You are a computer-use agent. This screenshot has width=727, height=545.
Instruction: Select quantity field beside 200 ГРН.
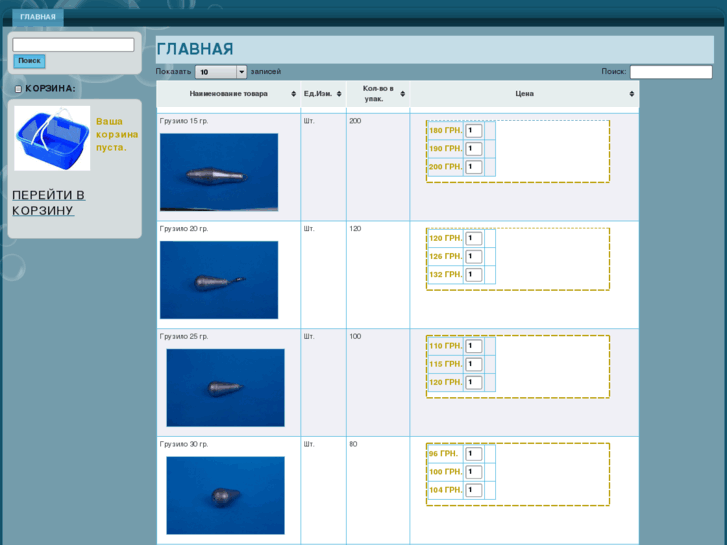pyautogui.click(x=473, y=167)
